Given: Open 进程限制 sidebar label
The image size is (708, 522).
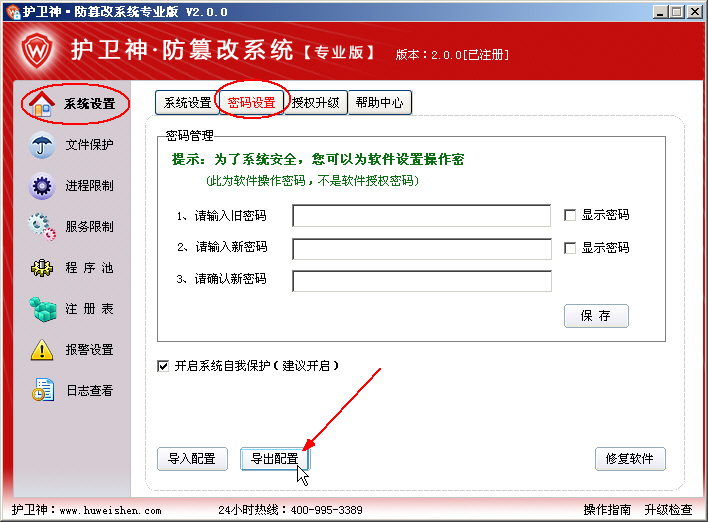Looking at the screenshot, I should (x=89, y=186).
